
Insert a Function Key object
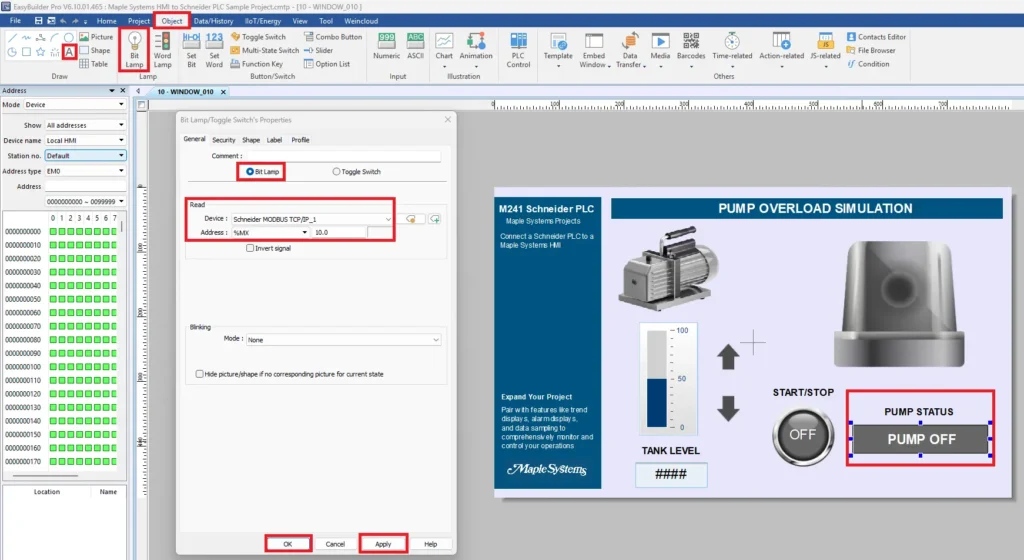click(257, 64)
